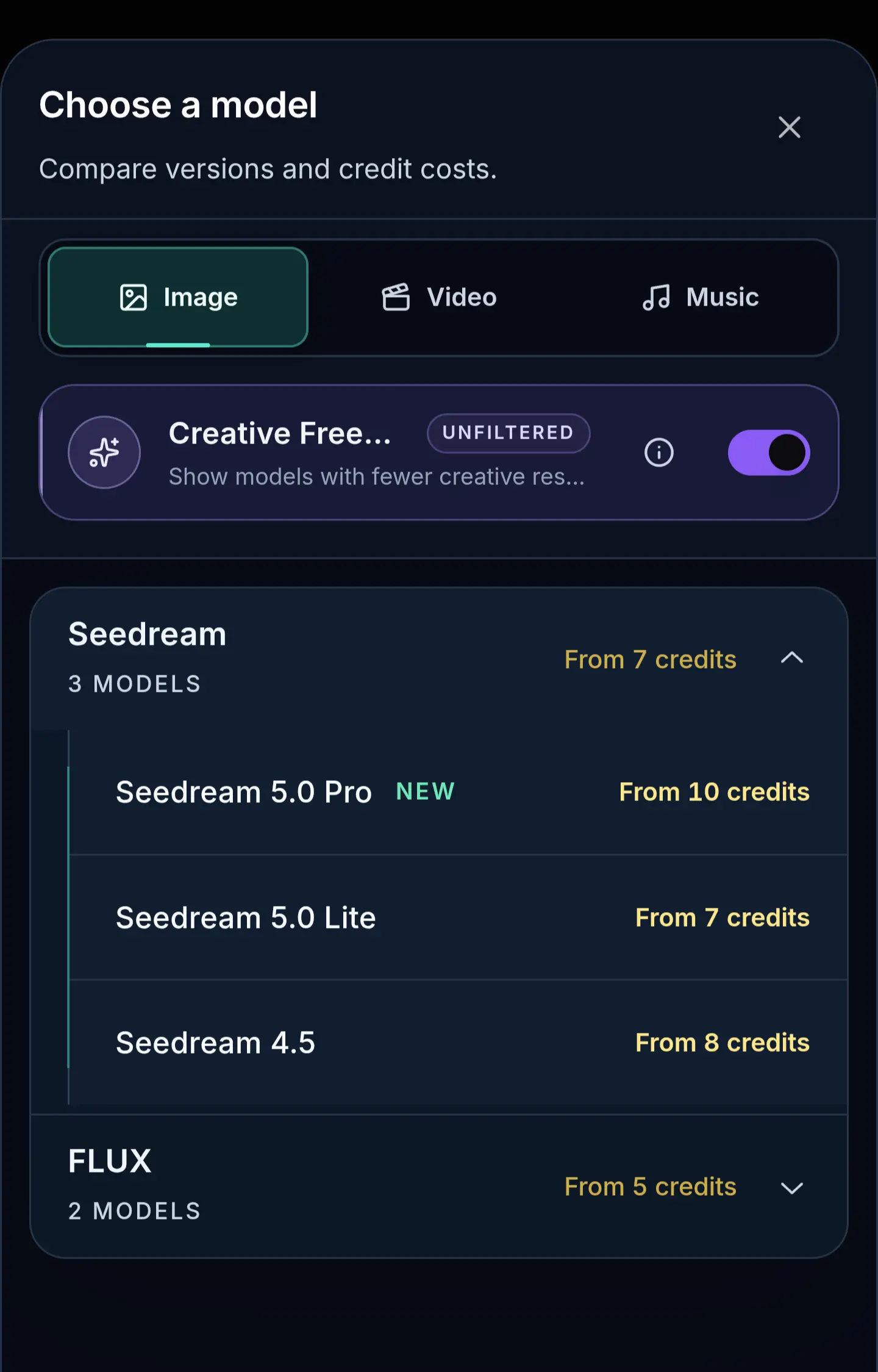
Task: Click the Seedream group header title
Action: pyautogui.click(x=147, y=634)
